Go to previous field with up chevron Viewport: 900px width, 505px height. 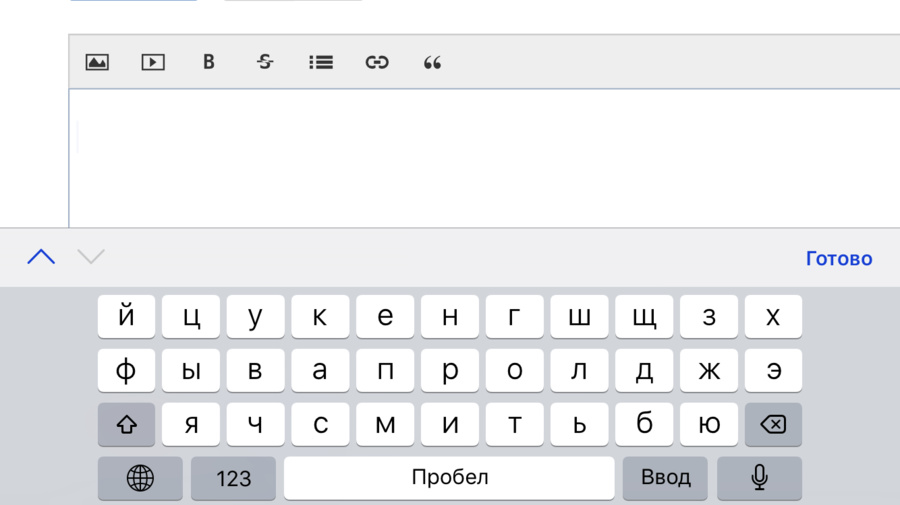[41, 257]
